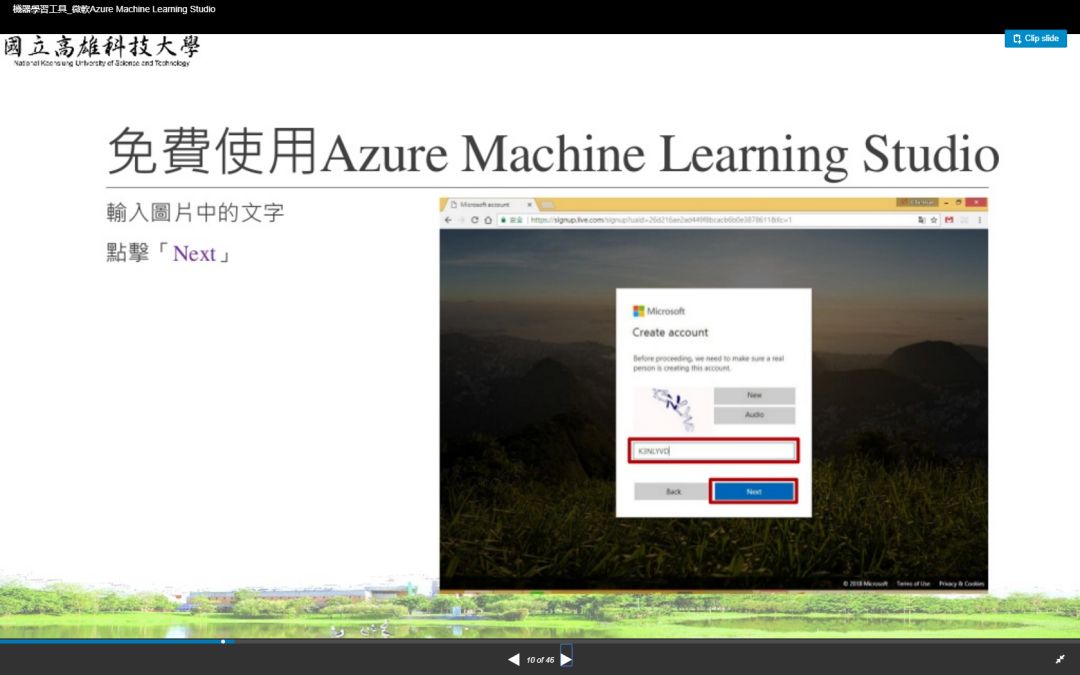1080x675 pixels.
Task: Select the Microsoft account tab in pictured browser
Action: click(x=489, y=205)
